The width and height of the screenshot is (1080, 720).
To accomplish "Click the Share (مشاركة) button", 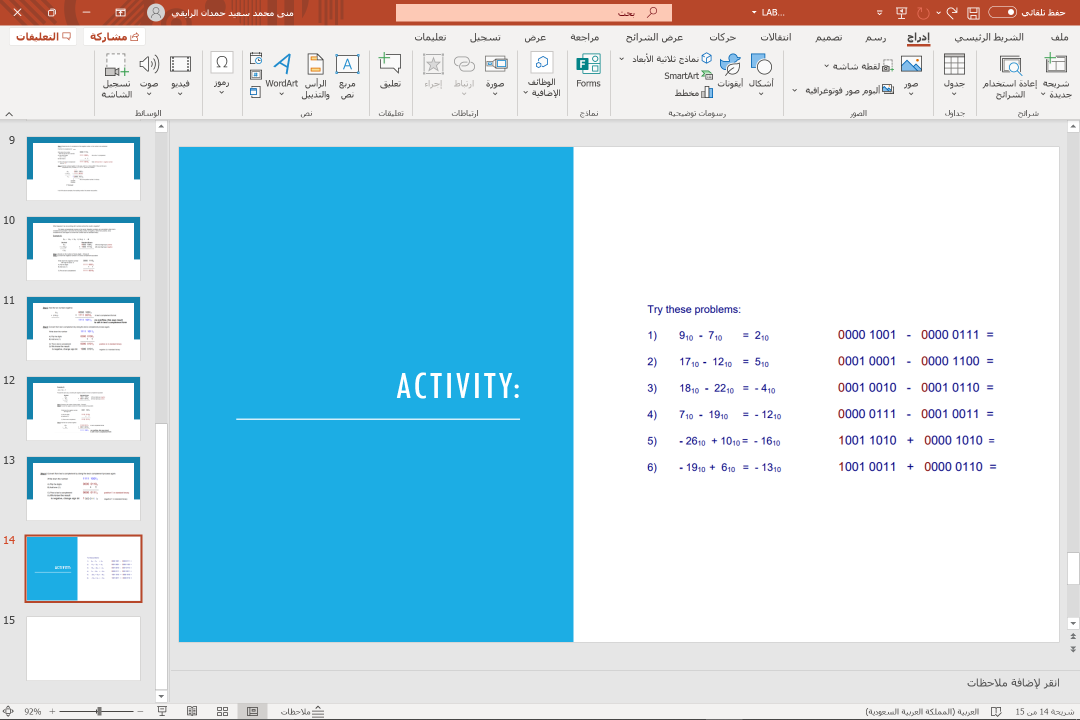I will (x=114, y=37).
